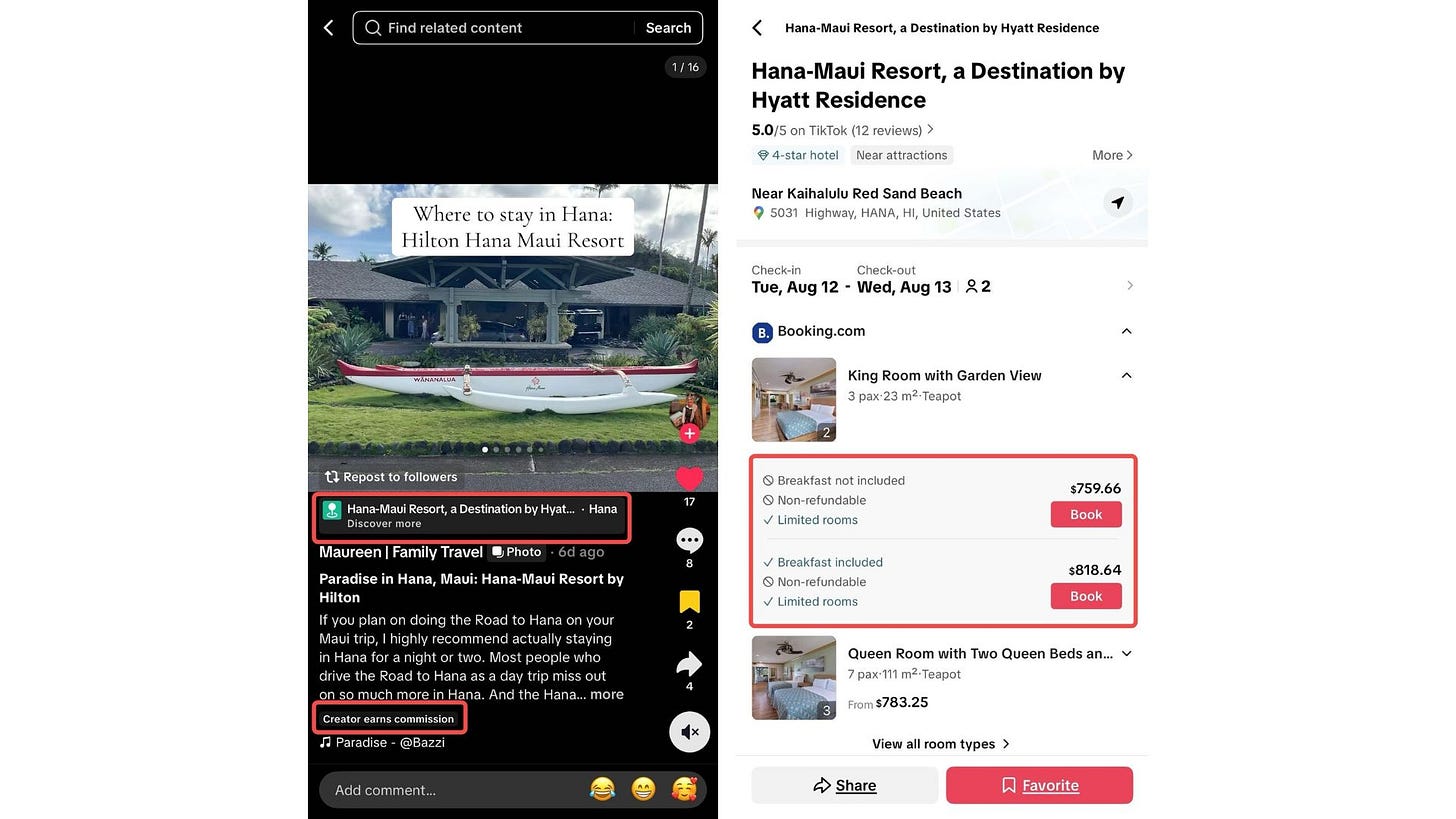Collapse King Room with Garden View options

point(1126,375)
